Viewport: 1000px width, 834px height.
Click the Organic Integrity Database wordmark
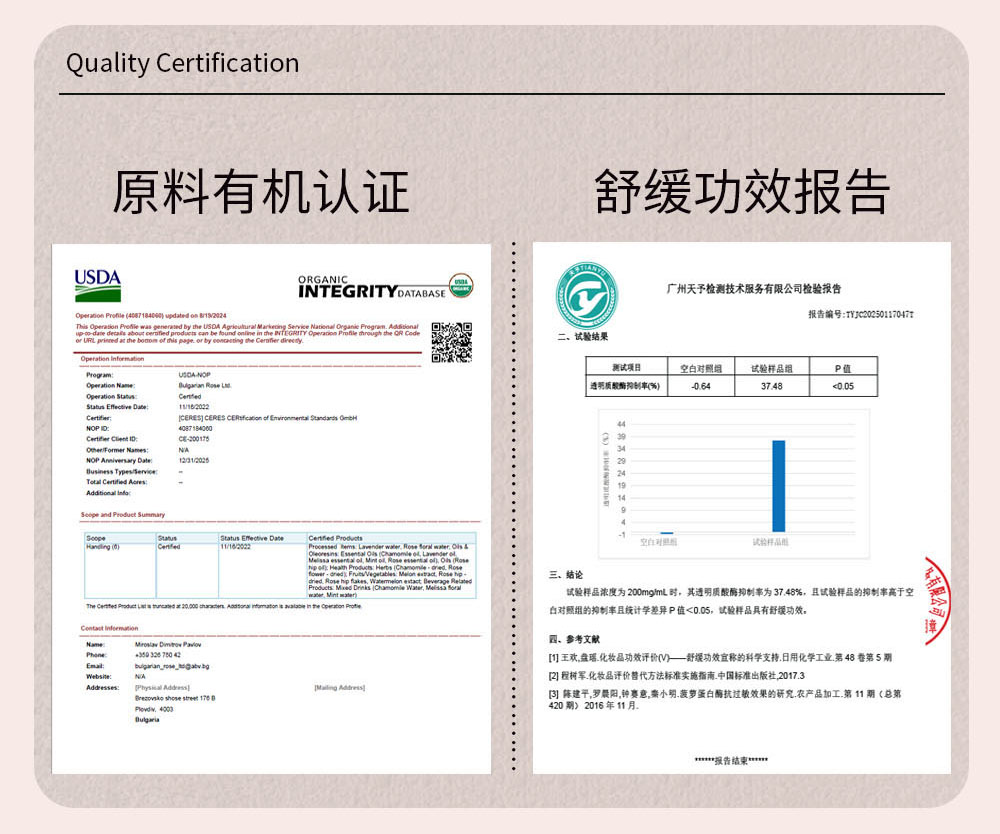[x=372, y=288]
